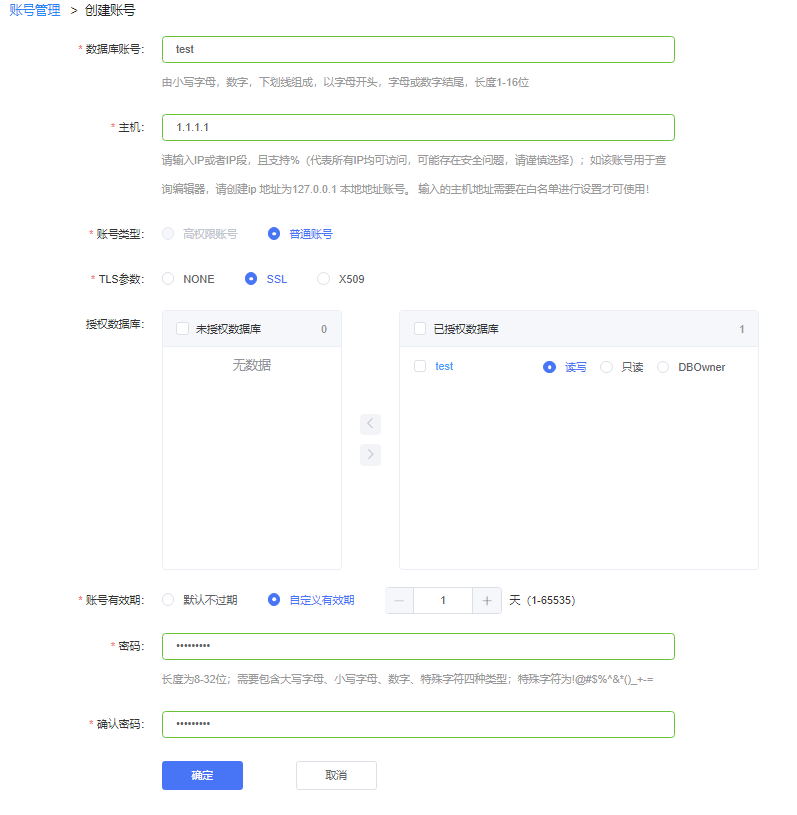
Task: Increase validity days with plus button
Action: [487, 601]
